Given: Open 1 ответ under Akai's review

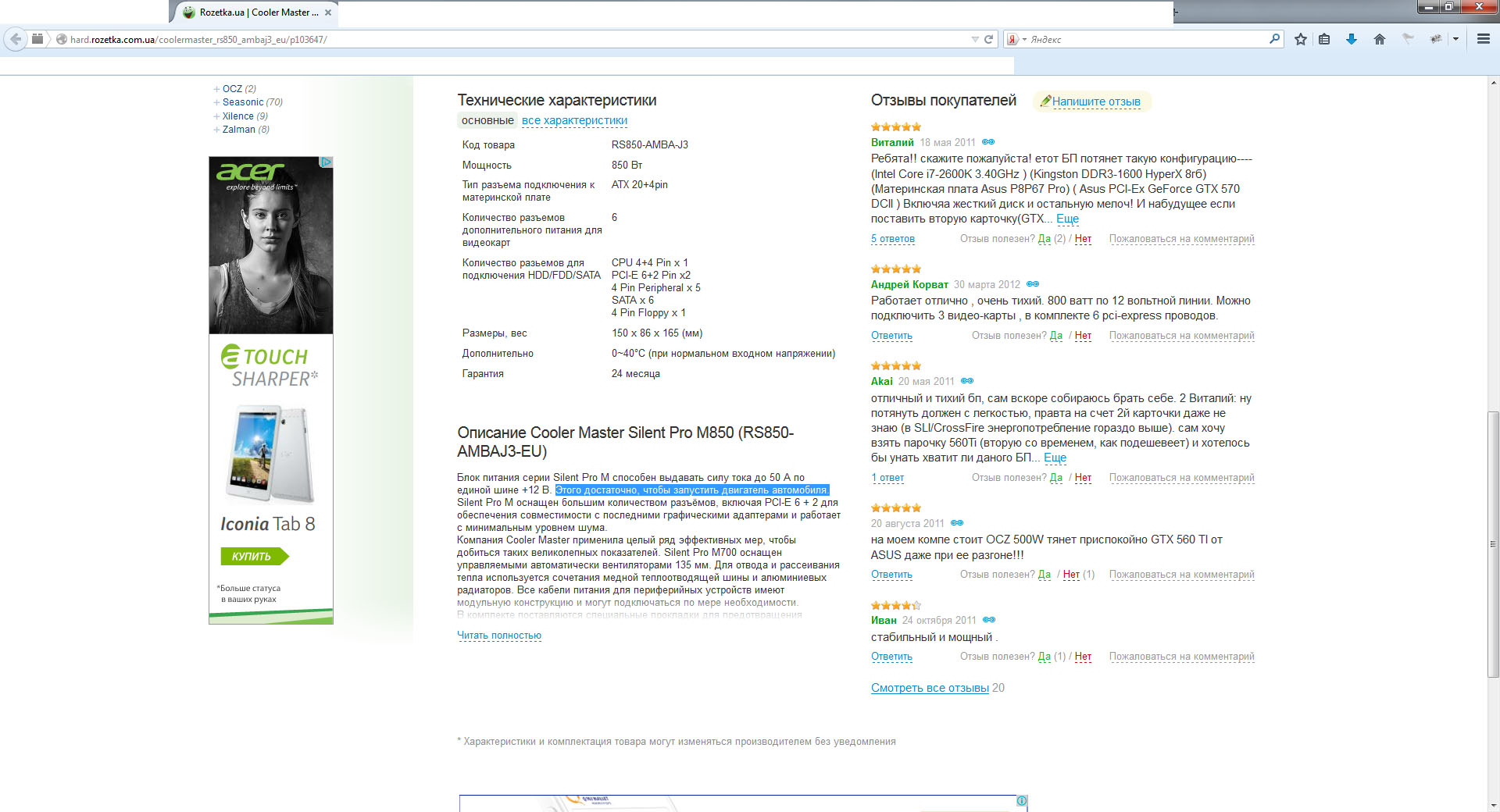Looking at the screenshot, I should [x=887, y=478].
